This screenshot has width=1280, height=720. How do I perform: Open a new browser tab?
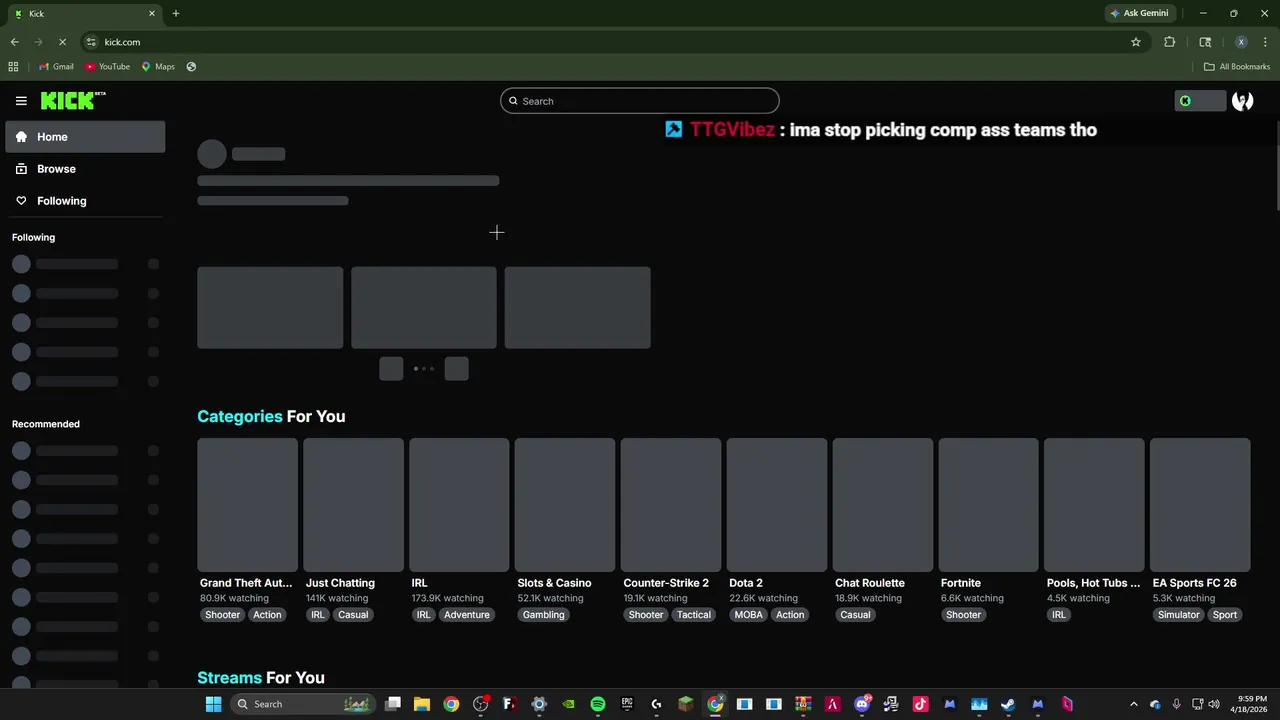tap(176, 13)
